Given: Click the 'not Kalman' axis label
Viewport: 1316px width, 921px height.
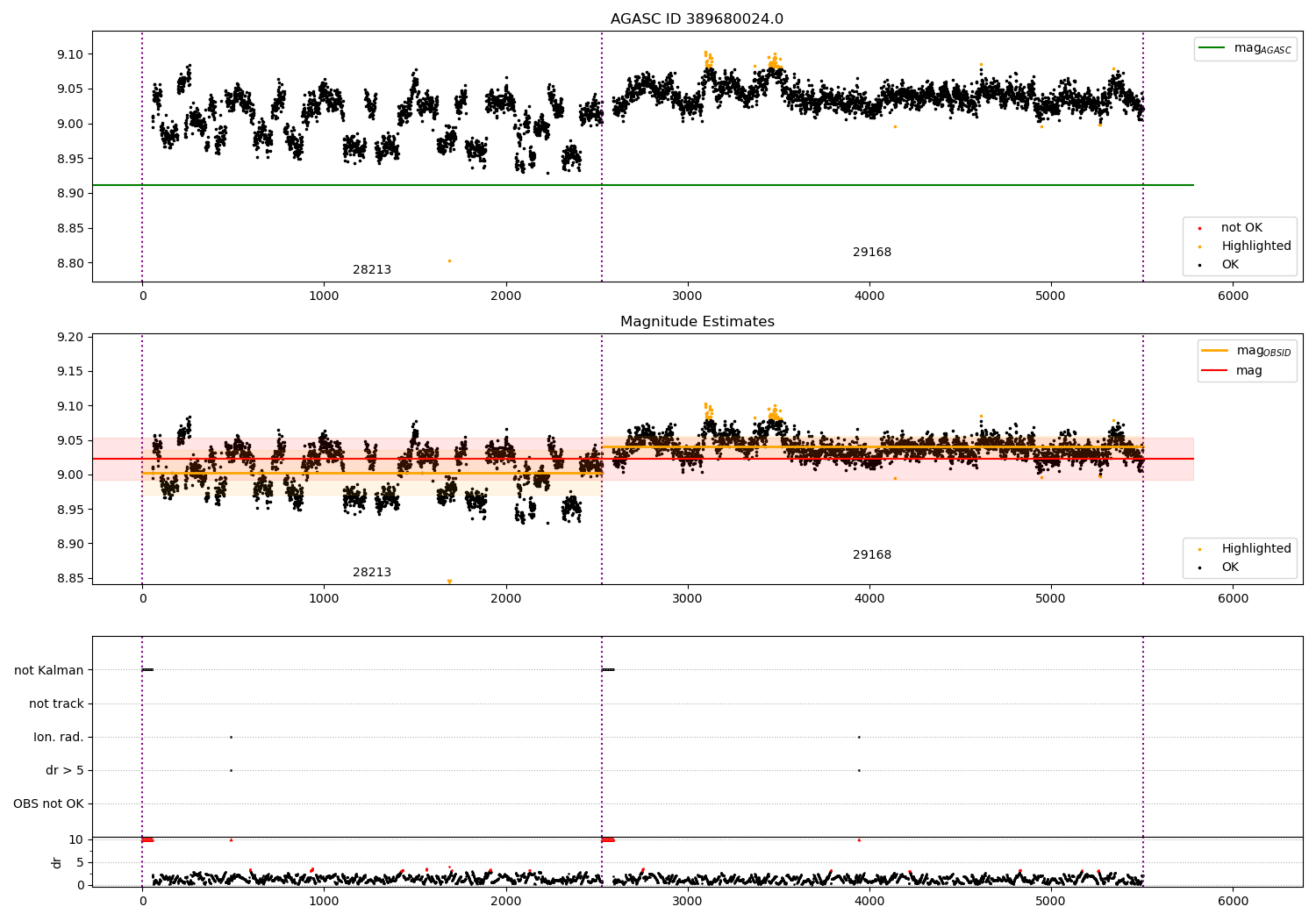Looking at the screenshot, I should [49, 670].
